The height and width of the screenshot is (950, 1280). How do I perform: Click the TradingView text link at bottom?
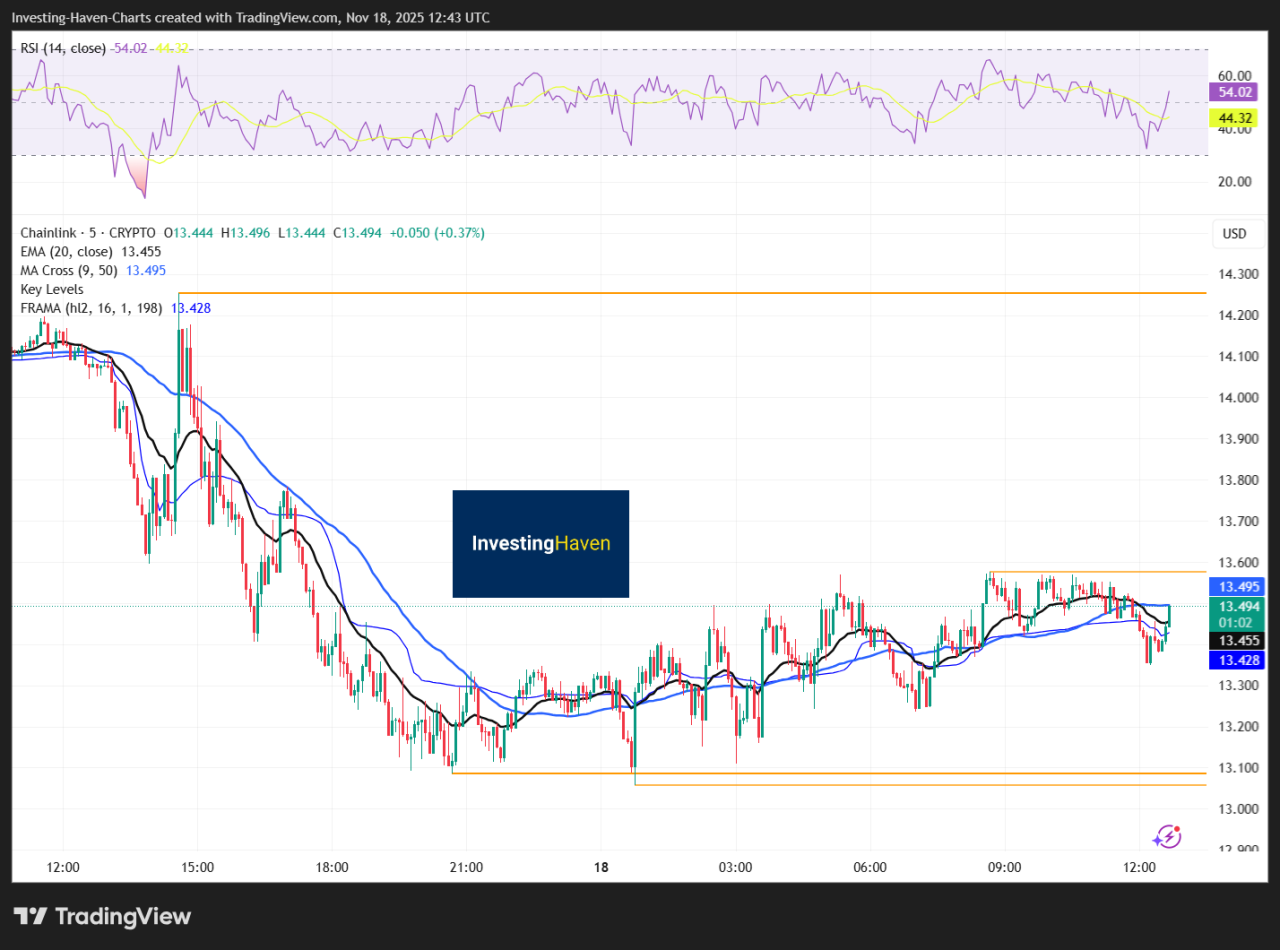point(122,916)
